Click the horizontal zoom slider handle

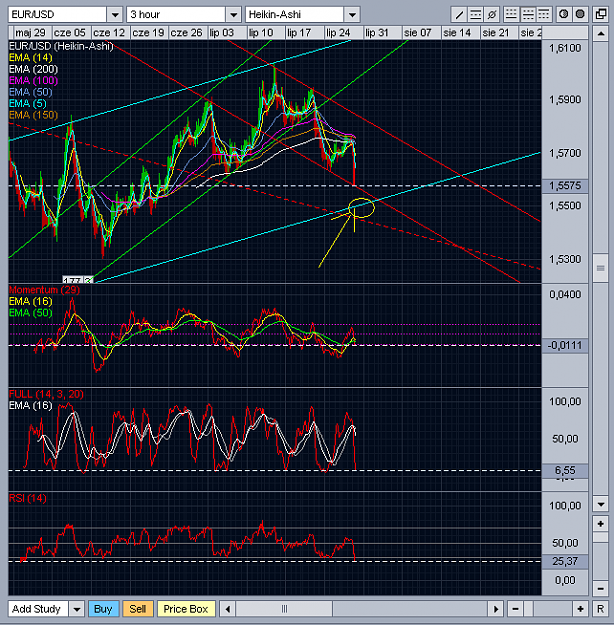(528, 609)
